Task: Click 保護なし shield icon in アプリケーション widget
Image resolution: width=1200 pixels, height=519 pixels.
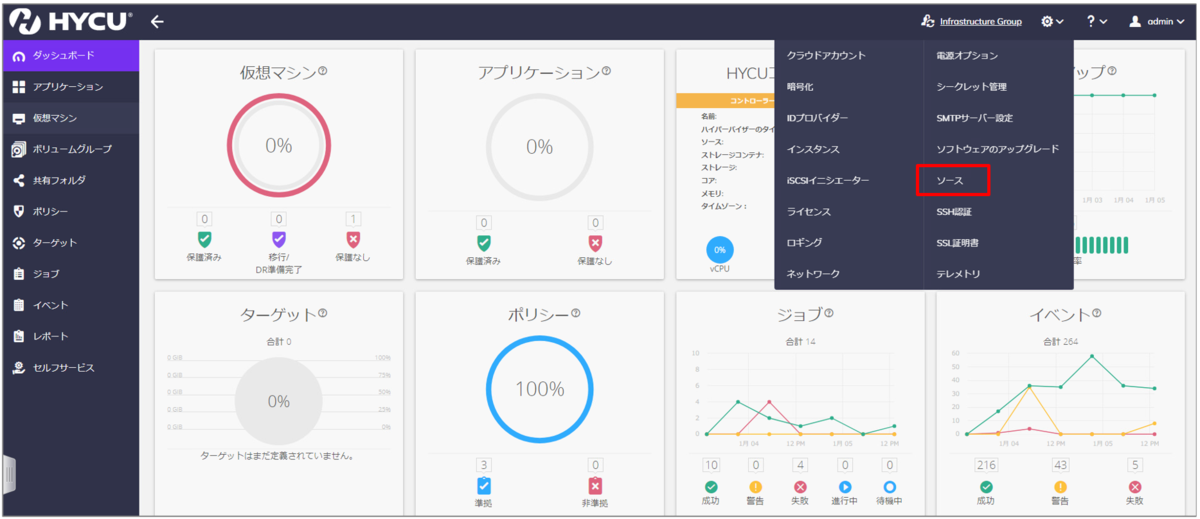Action: [595, 243]
